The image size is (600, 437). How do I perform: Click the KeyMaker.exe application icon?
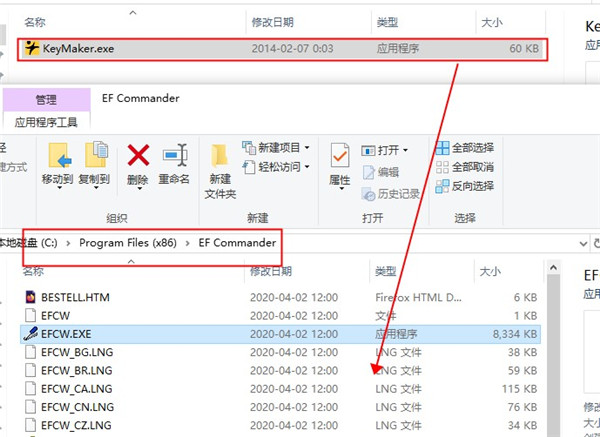[x=32, y=48]
